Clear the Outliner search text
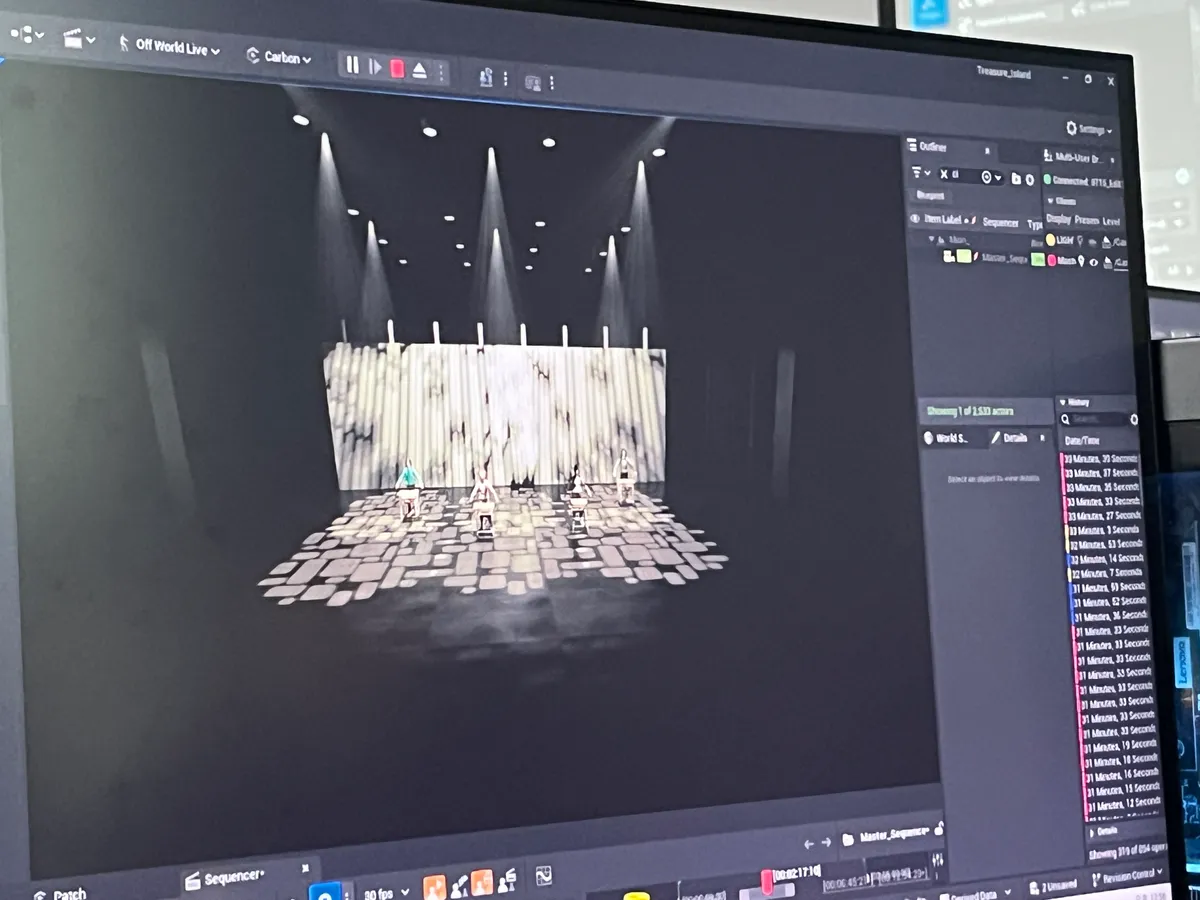The height and width of the screenshot is (900, 1200). pos(944,174)
